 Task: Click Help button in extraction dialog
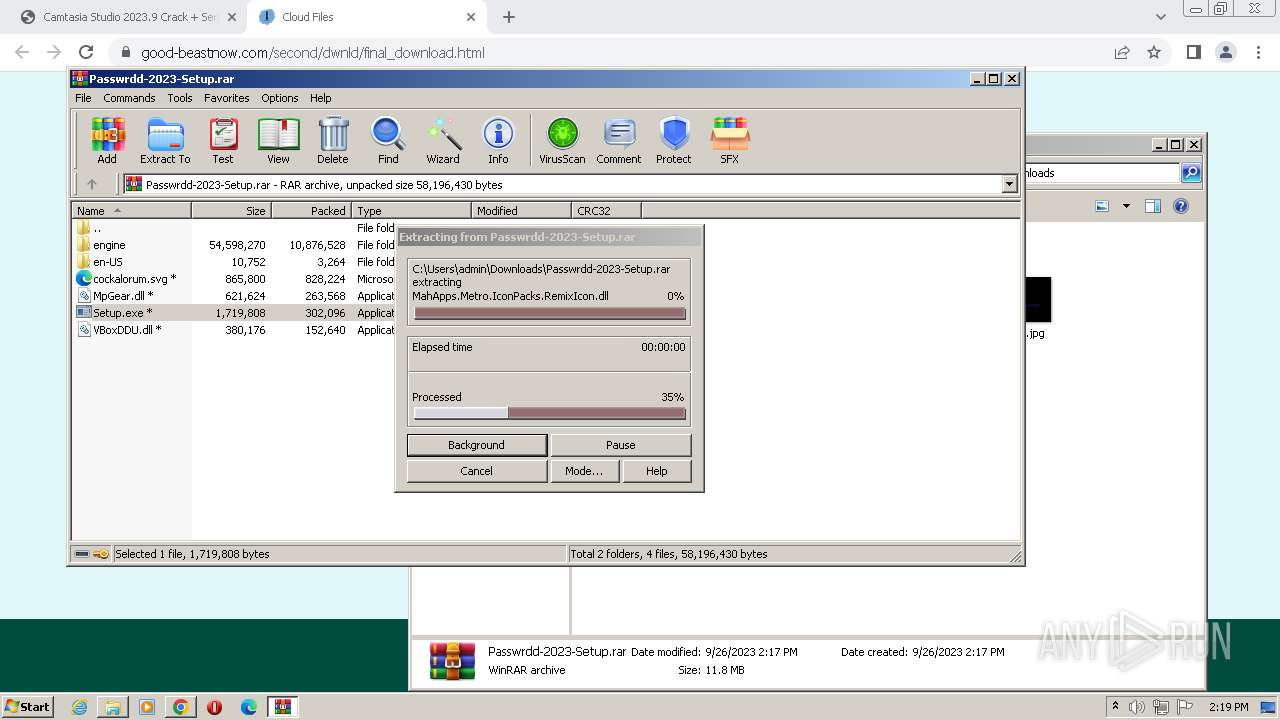[x=657, y=471]
